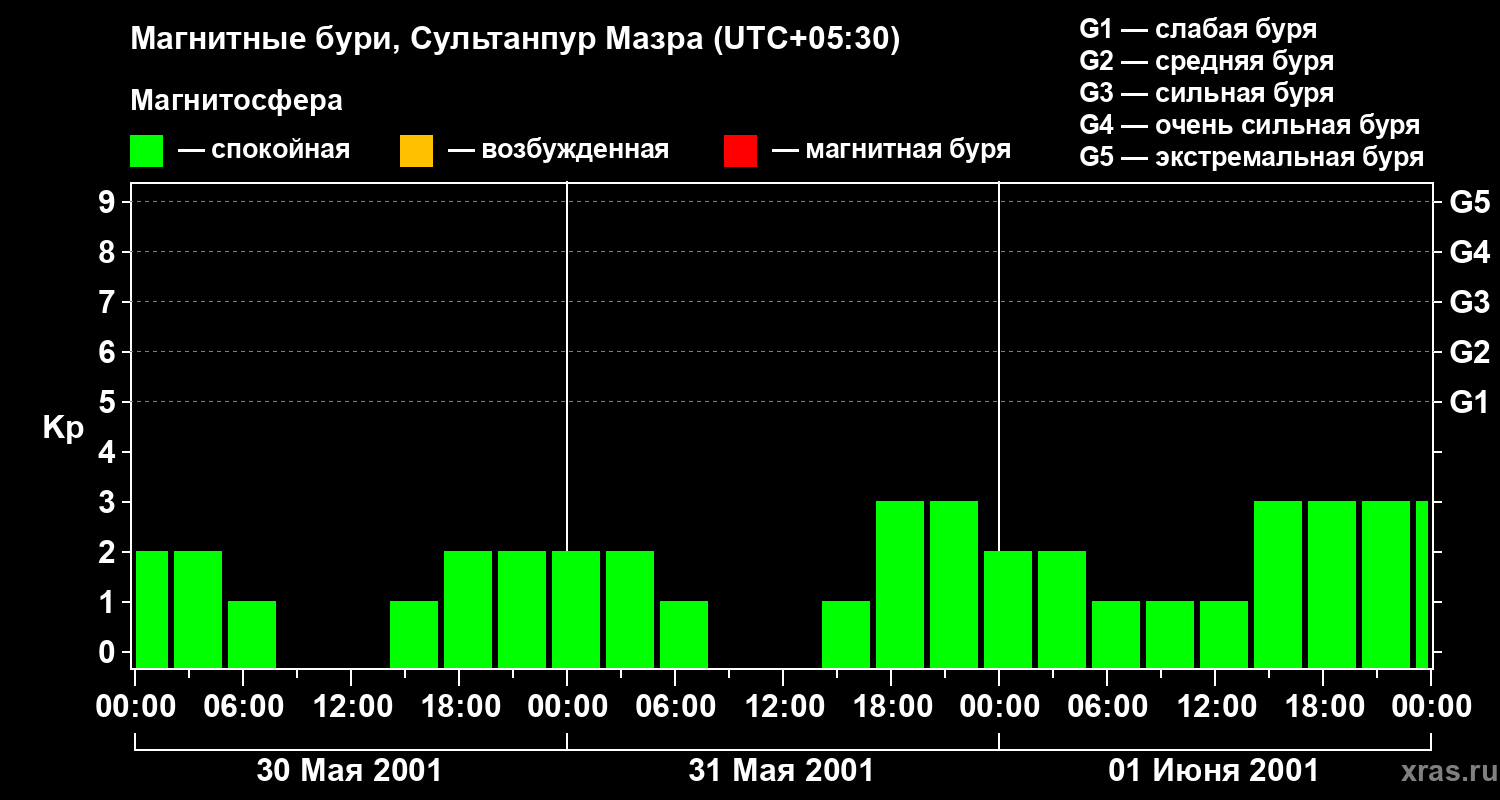Click the Kp 3 bar at 21:00–24:00 on 31 Мая
The width and height of the screenshot is (1500, 800).
tap(954, 584)
